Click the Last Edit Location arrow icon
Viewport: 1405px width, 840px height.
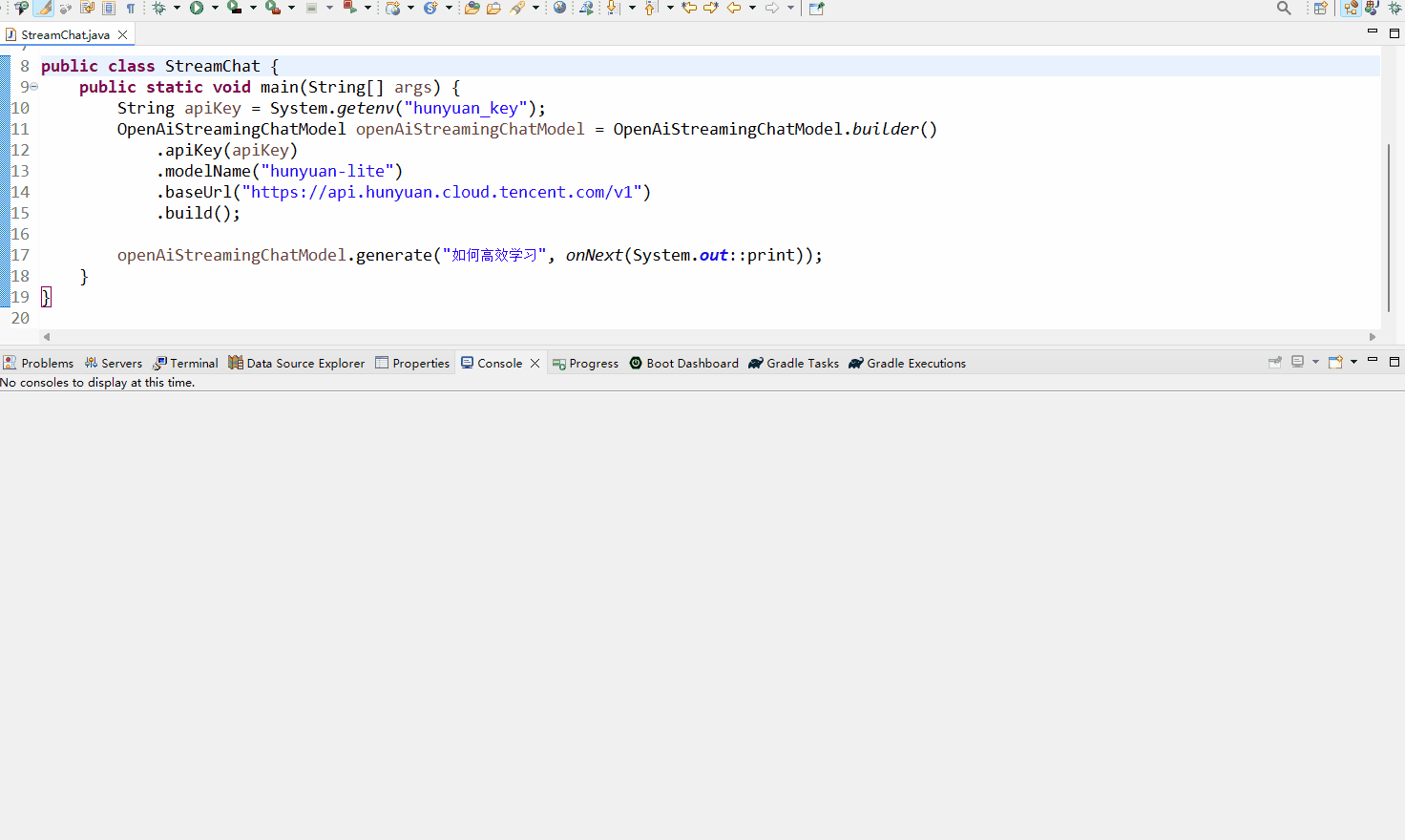coord(688,8)
